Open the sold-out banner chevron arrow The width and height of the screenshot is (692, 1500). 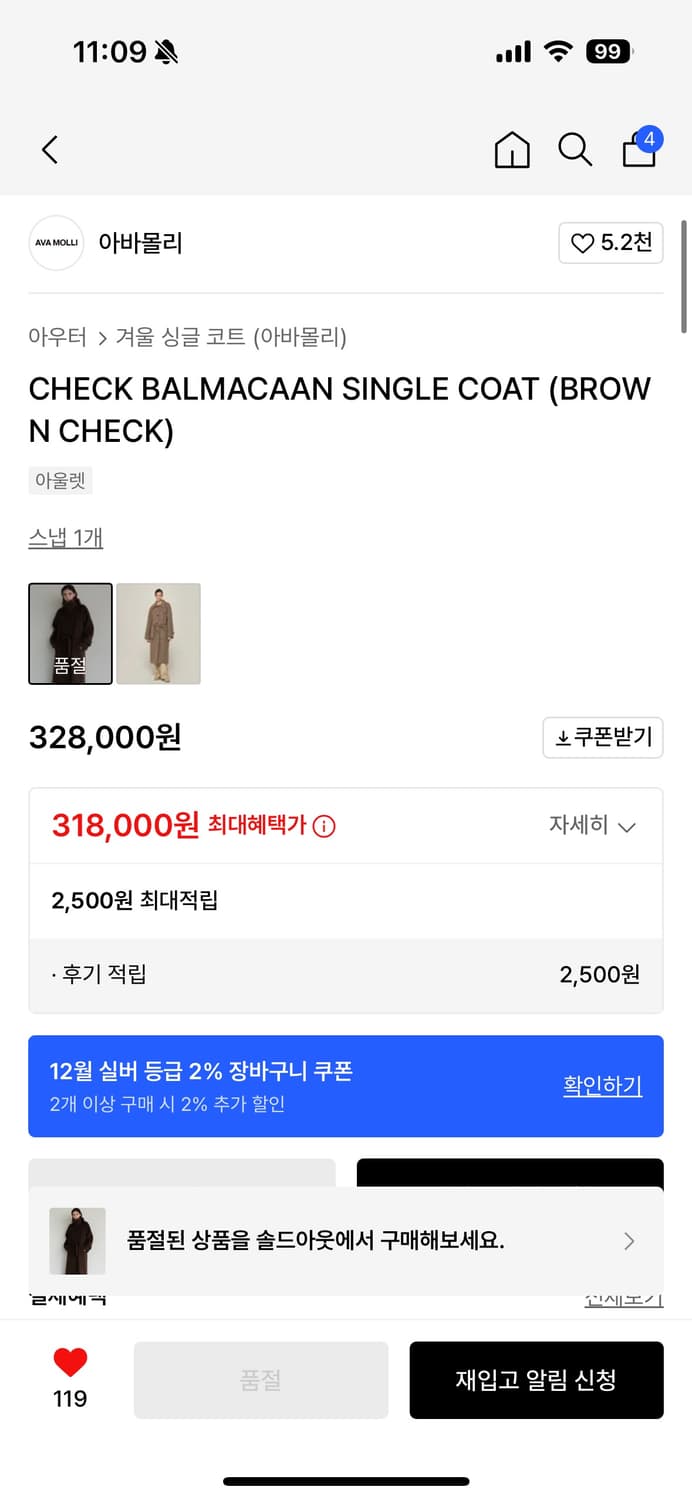[629, 1241]
